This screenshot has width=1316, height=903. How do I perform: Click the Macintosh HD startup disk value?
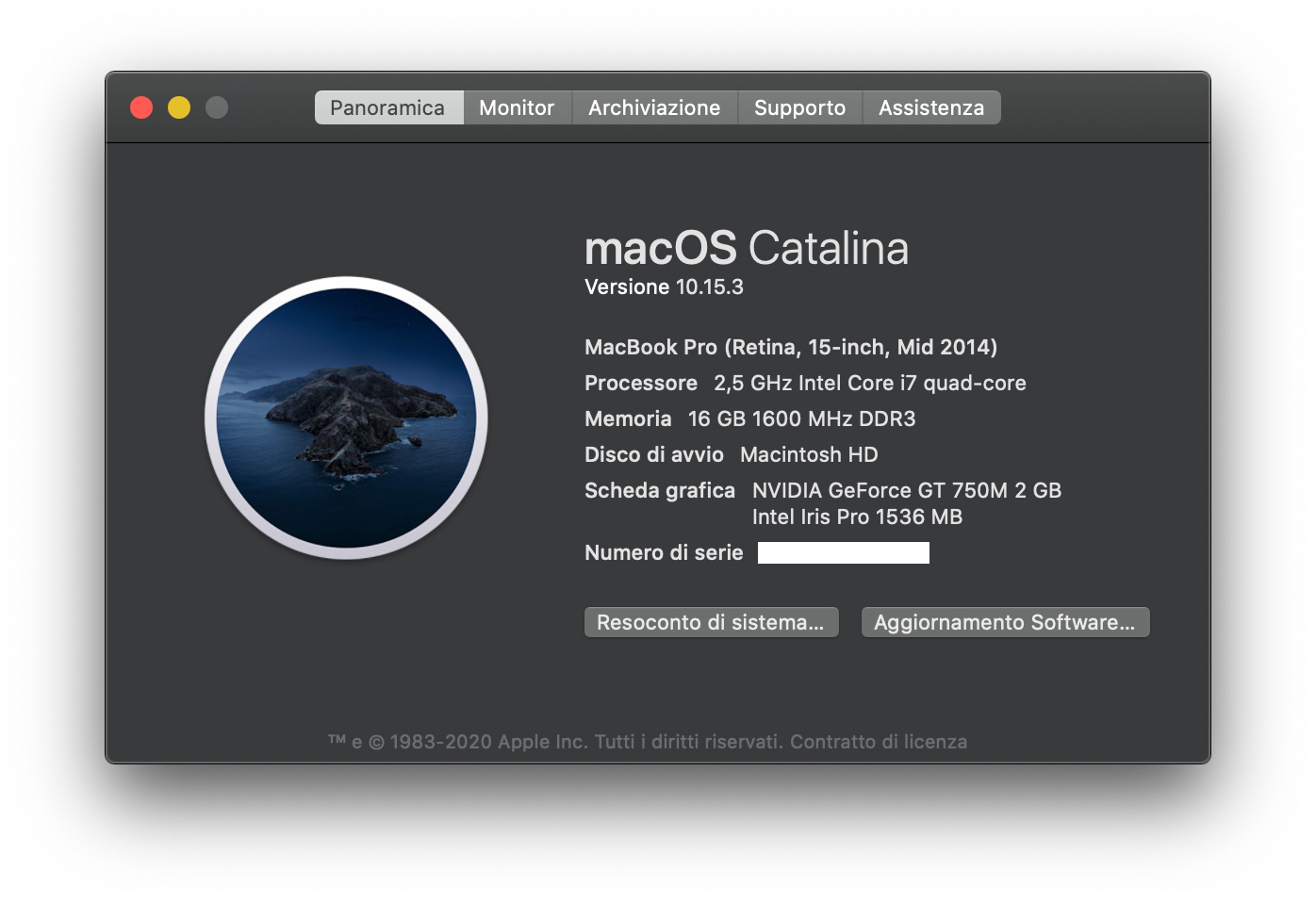[809, 454]
